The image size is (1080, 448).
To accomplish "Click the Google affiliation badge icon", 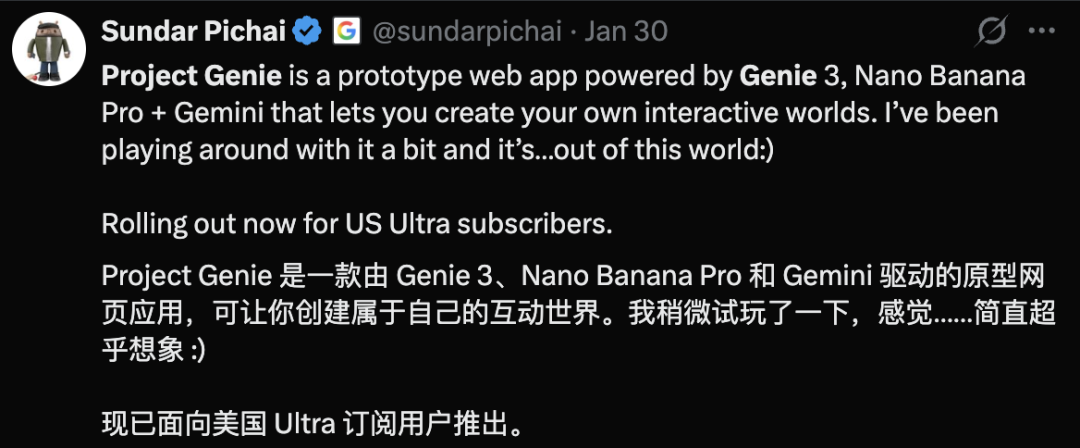I will [x=346, y=32].
